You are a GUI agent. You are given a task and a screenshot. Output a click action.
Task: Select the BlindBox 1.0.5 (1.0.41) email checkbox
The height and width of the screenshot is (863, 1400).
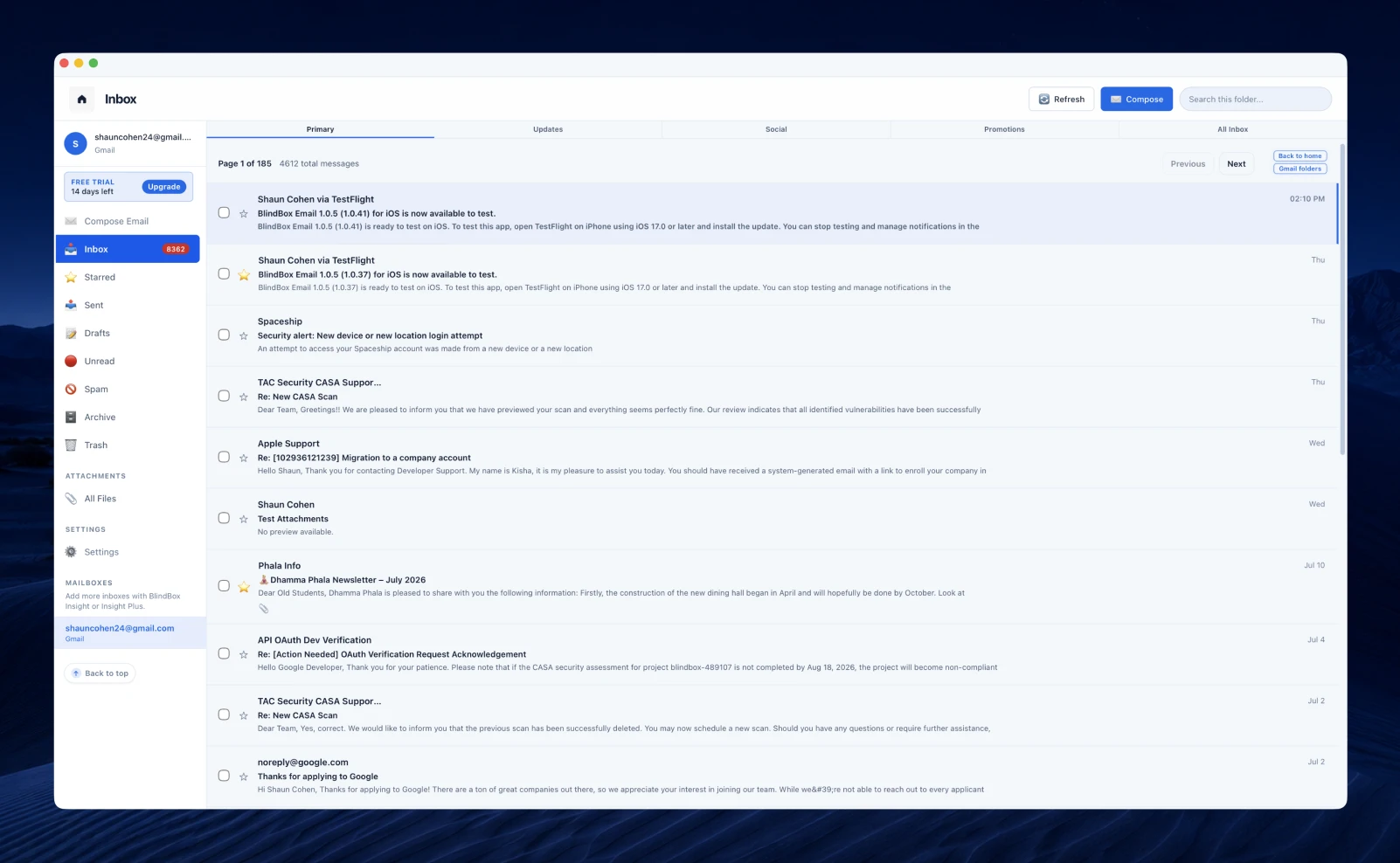tap(224, 213)
